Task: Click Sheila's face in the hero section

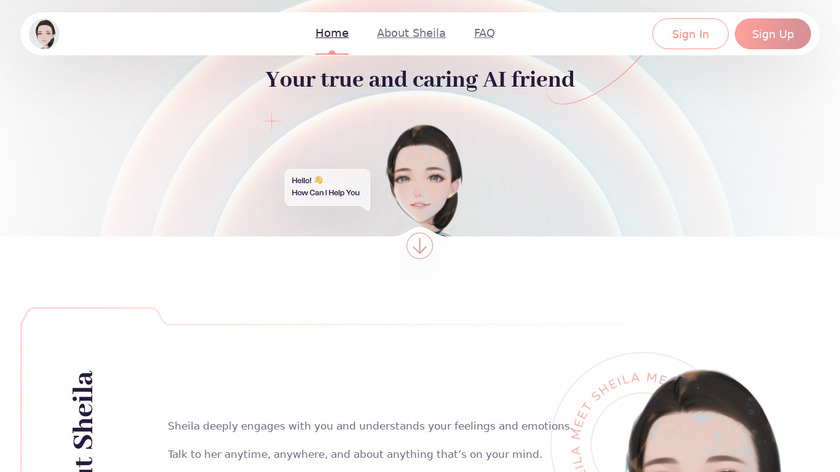Action: tap(424, 179)
